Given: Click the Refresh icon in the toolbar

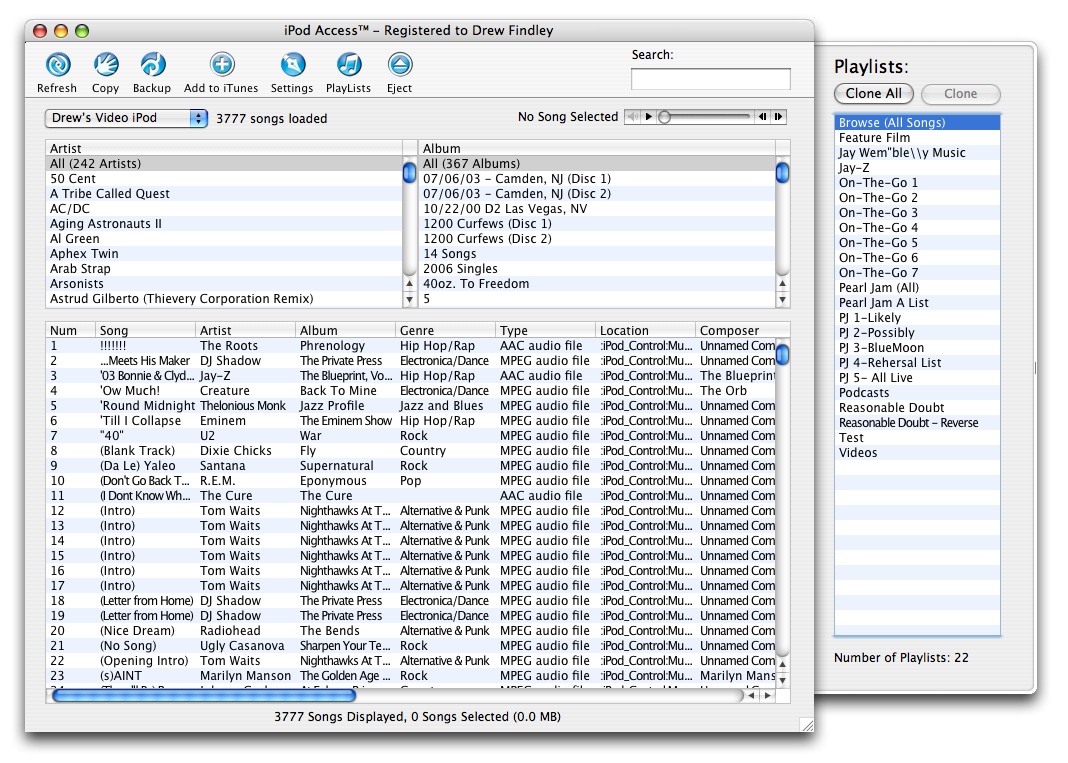Looking at the screenshot, I should coord(57,66).
